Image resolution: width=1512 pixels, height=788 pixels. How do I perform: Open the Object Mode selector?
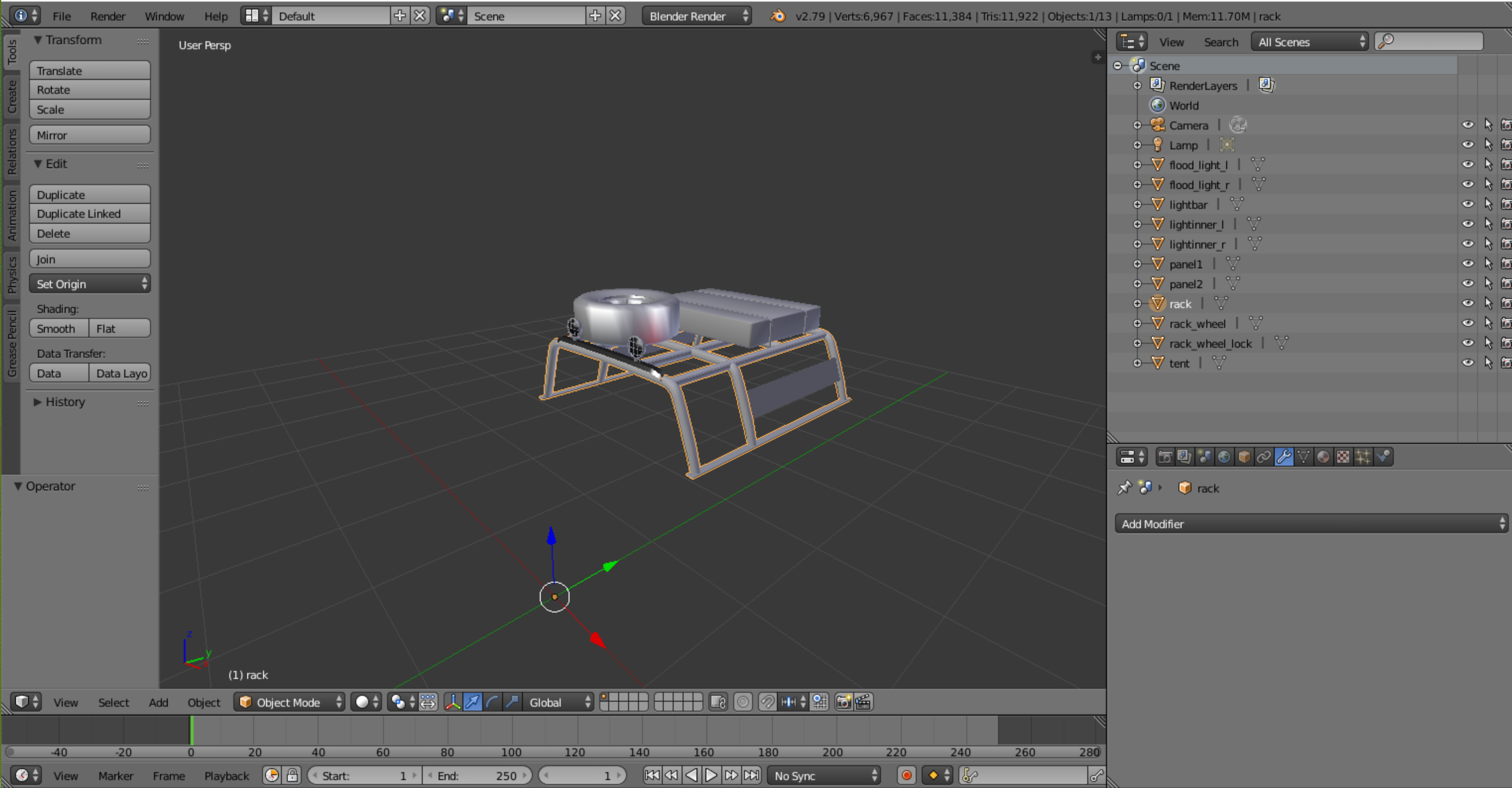[289, 702]
